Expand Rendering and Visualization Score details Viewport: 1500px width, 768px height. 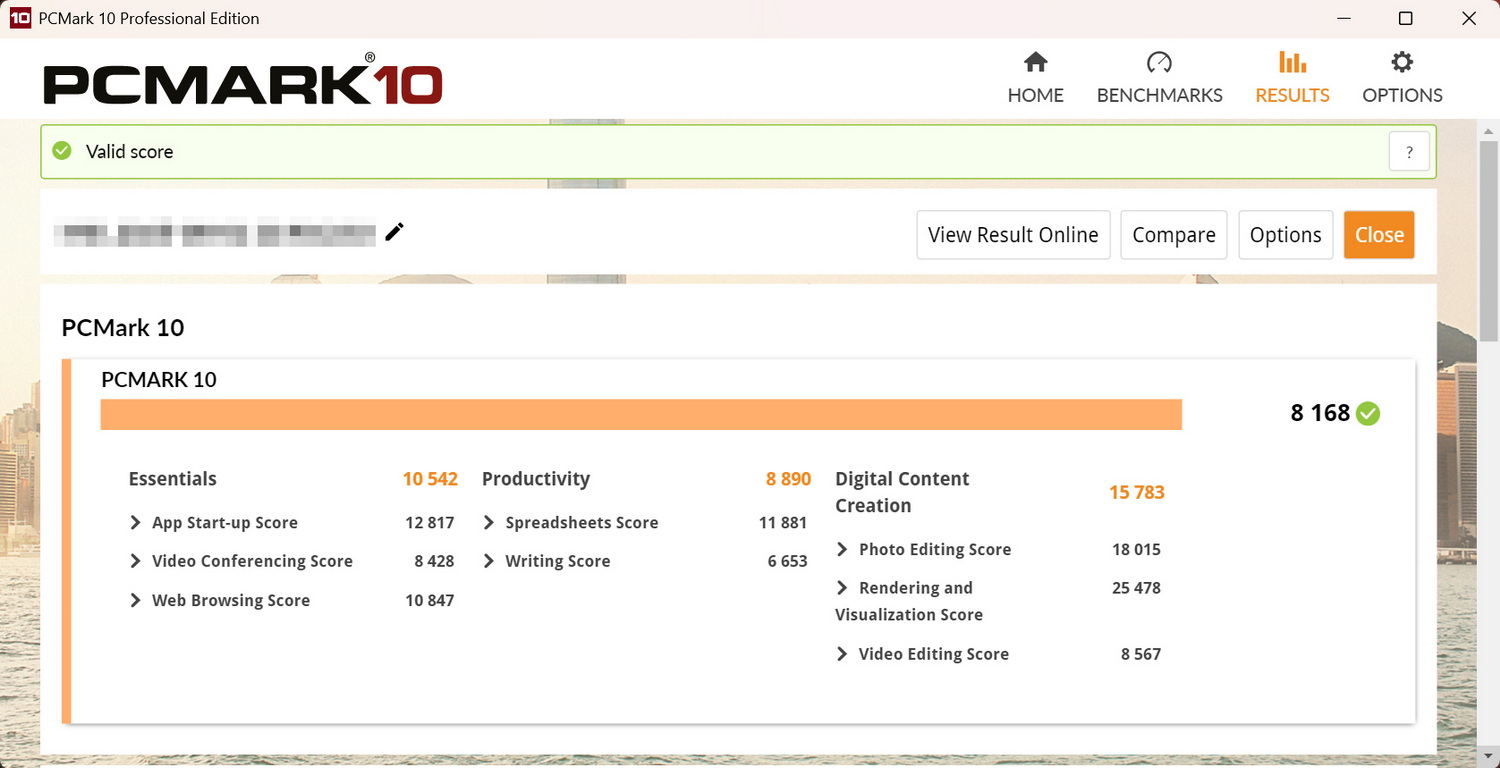coord(842,588)
